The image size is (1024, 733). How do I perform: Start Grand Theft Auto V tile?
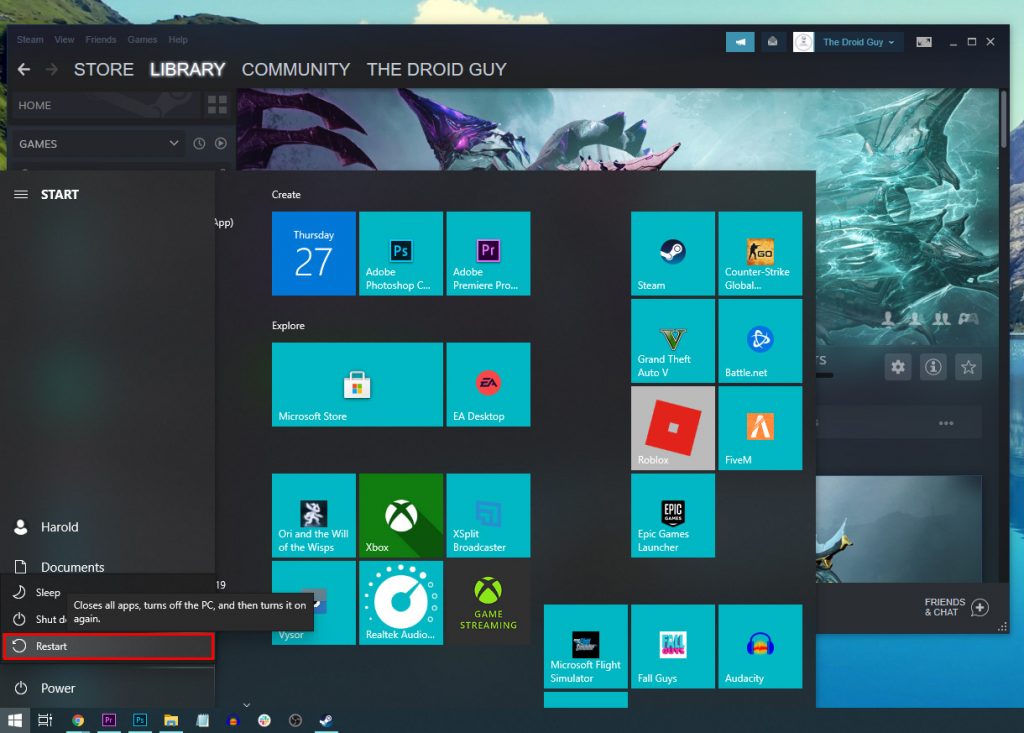[x=673, y=341]
